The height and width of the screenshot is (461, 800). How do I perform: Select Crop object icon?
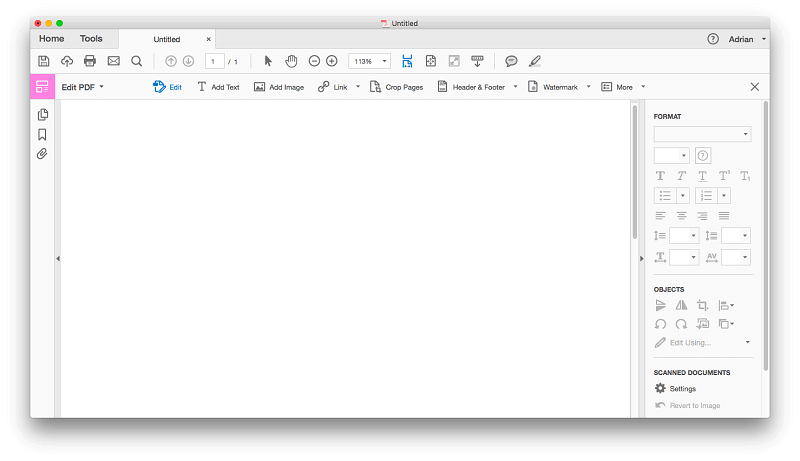coord(703,305)
